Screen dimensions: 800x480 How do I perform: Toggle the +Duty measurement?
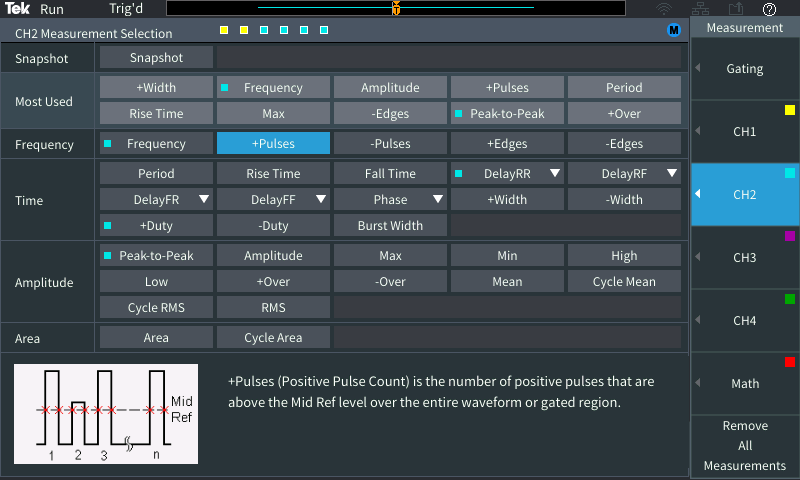click(156, 226)
